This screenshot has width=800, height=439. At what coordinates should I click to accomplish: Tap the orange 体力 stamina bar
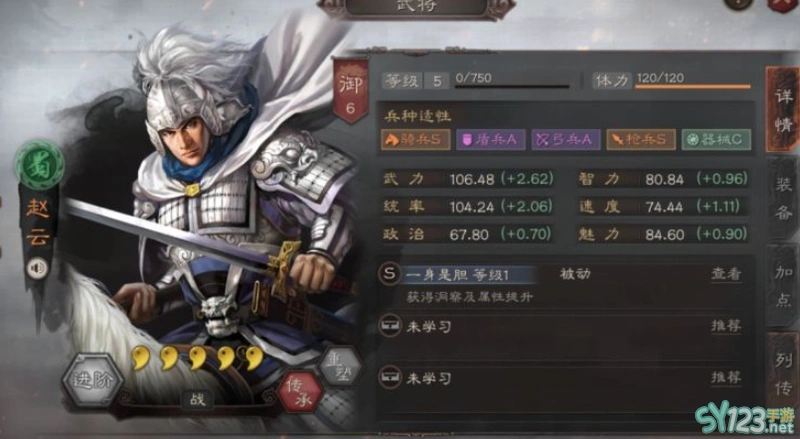tap(692, 87)
